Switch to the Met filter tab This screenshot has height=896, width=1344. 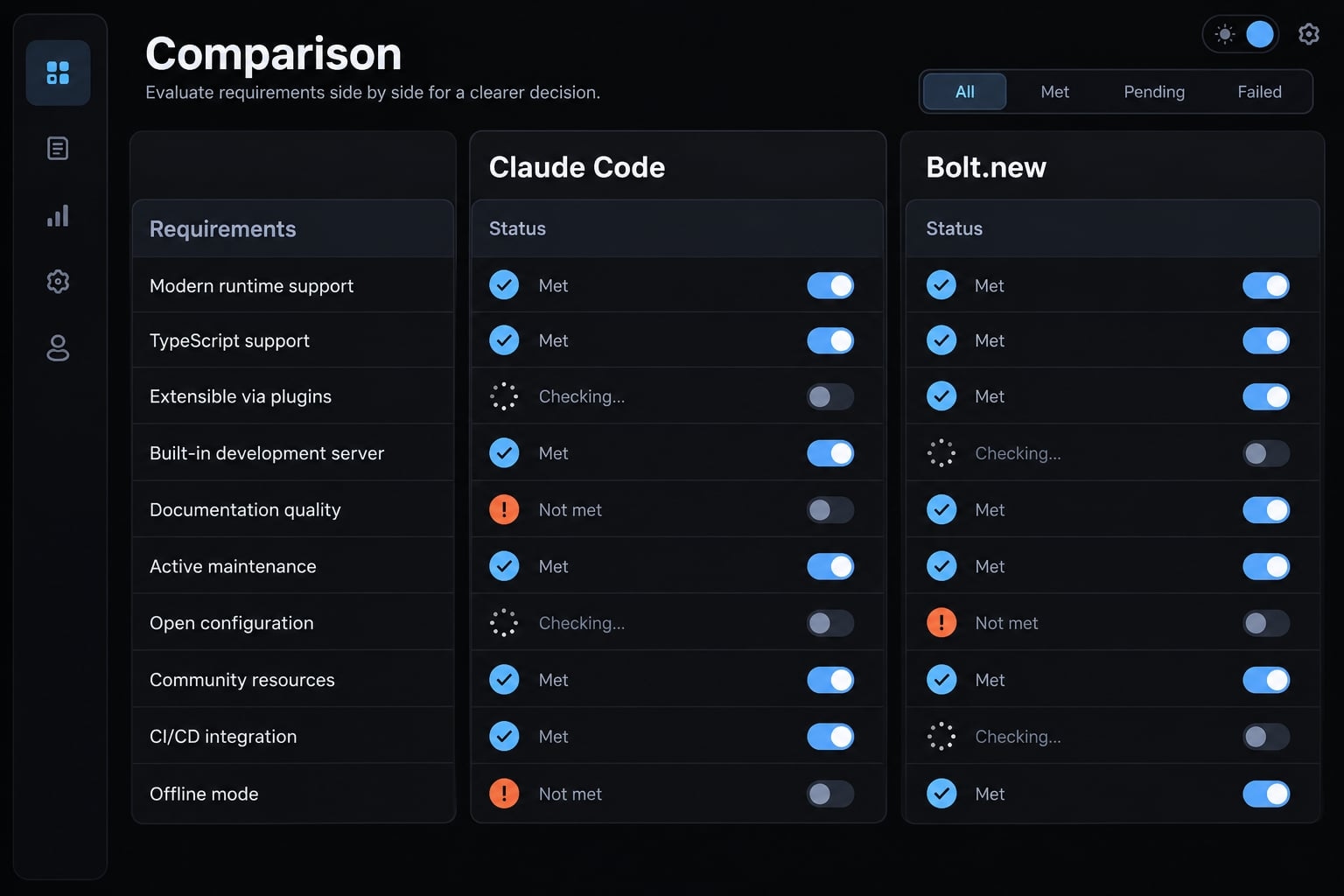point(1055,92)
